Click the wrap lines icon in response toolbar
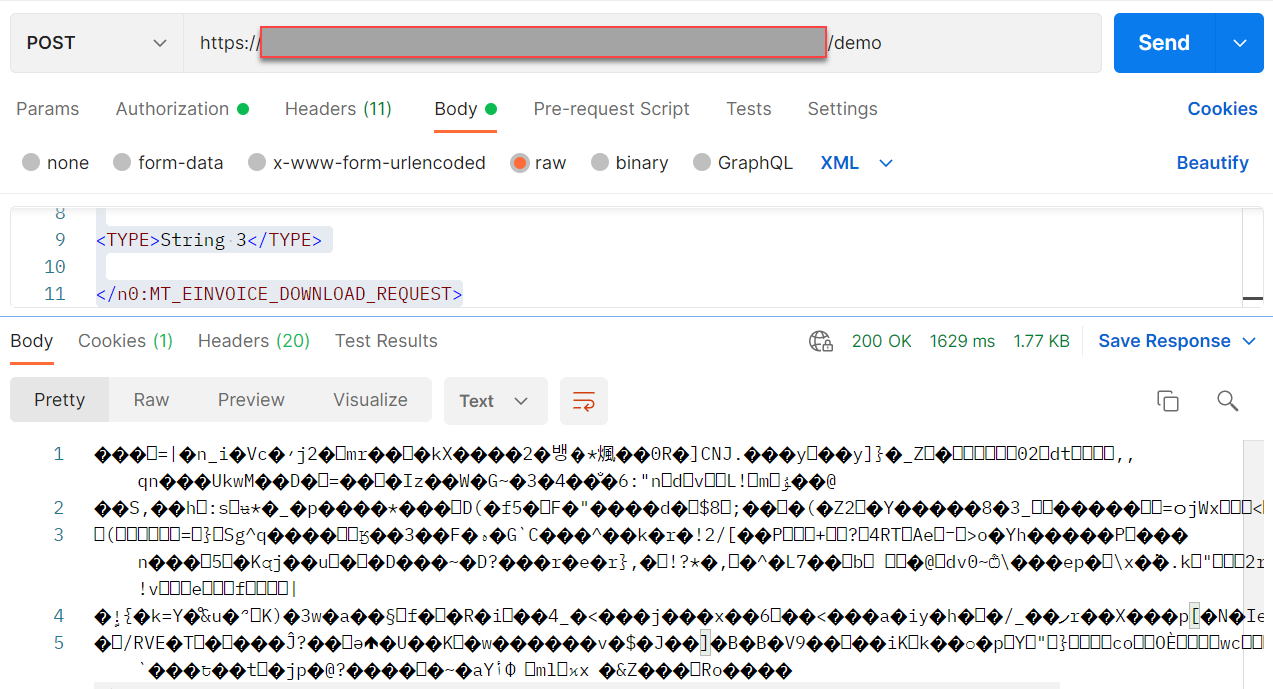The image size is (1273, 689). [584, 401]
